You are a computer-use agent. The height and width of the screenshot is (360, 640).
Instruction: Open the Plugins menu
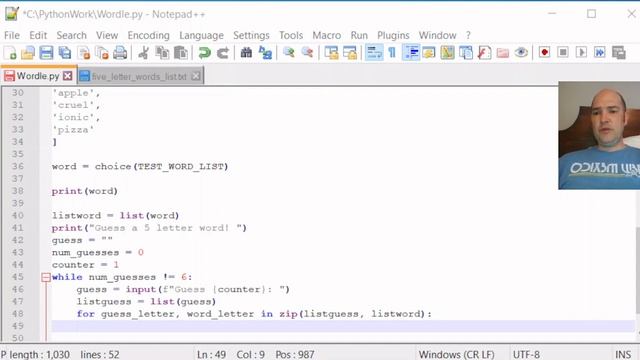click(393, 36)
